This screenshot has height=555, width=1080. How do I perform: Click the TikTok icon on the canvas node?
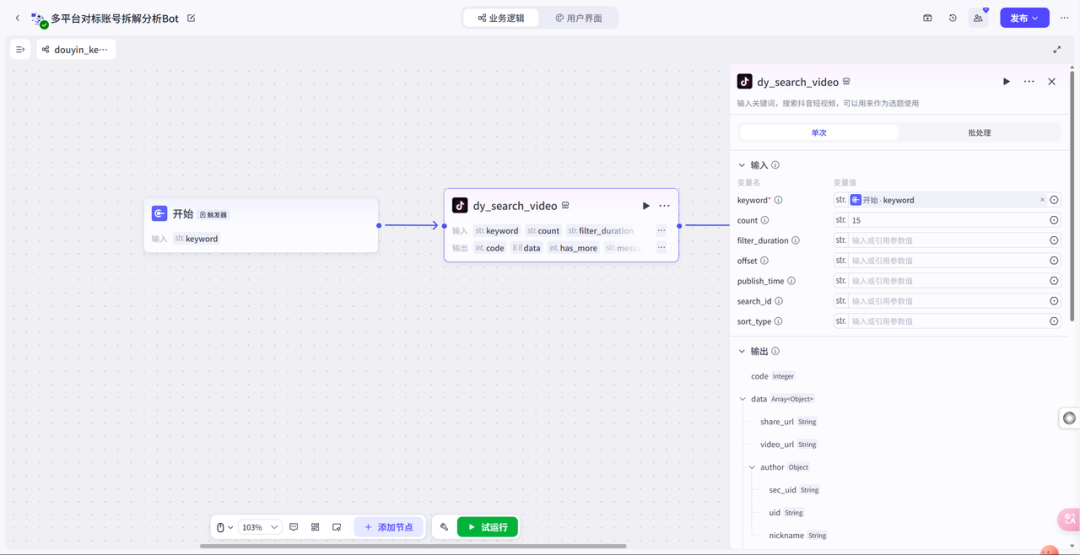coord(459,205)
